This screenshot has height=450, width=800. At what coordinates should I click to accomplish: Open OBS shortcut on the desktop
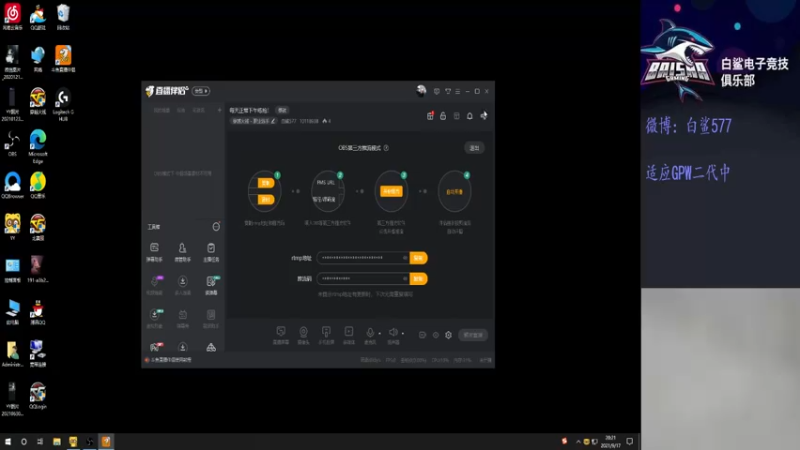(12, 143)
